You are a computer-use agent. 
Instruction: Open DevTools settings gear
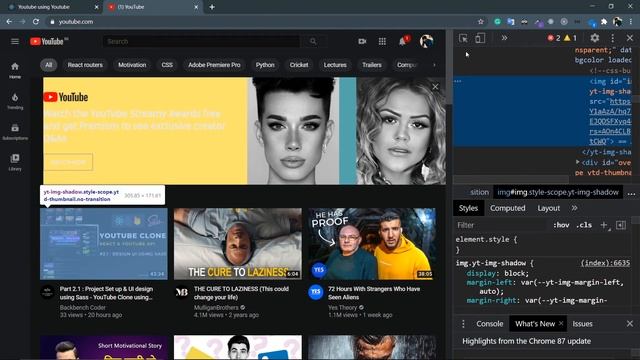[595, 38]
